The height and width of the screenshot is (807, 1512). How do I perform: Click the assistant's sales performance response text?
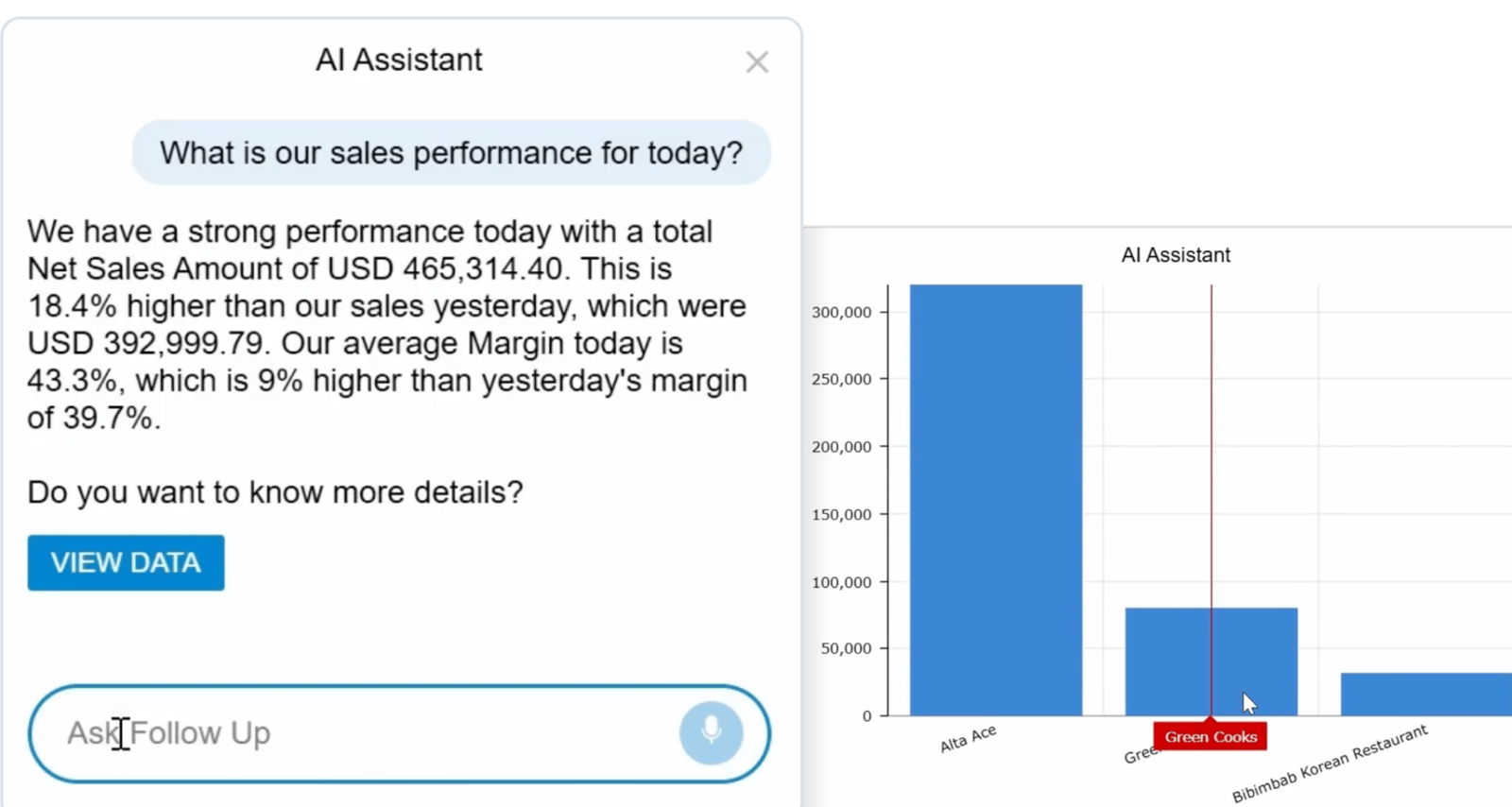tap(387, 324)
